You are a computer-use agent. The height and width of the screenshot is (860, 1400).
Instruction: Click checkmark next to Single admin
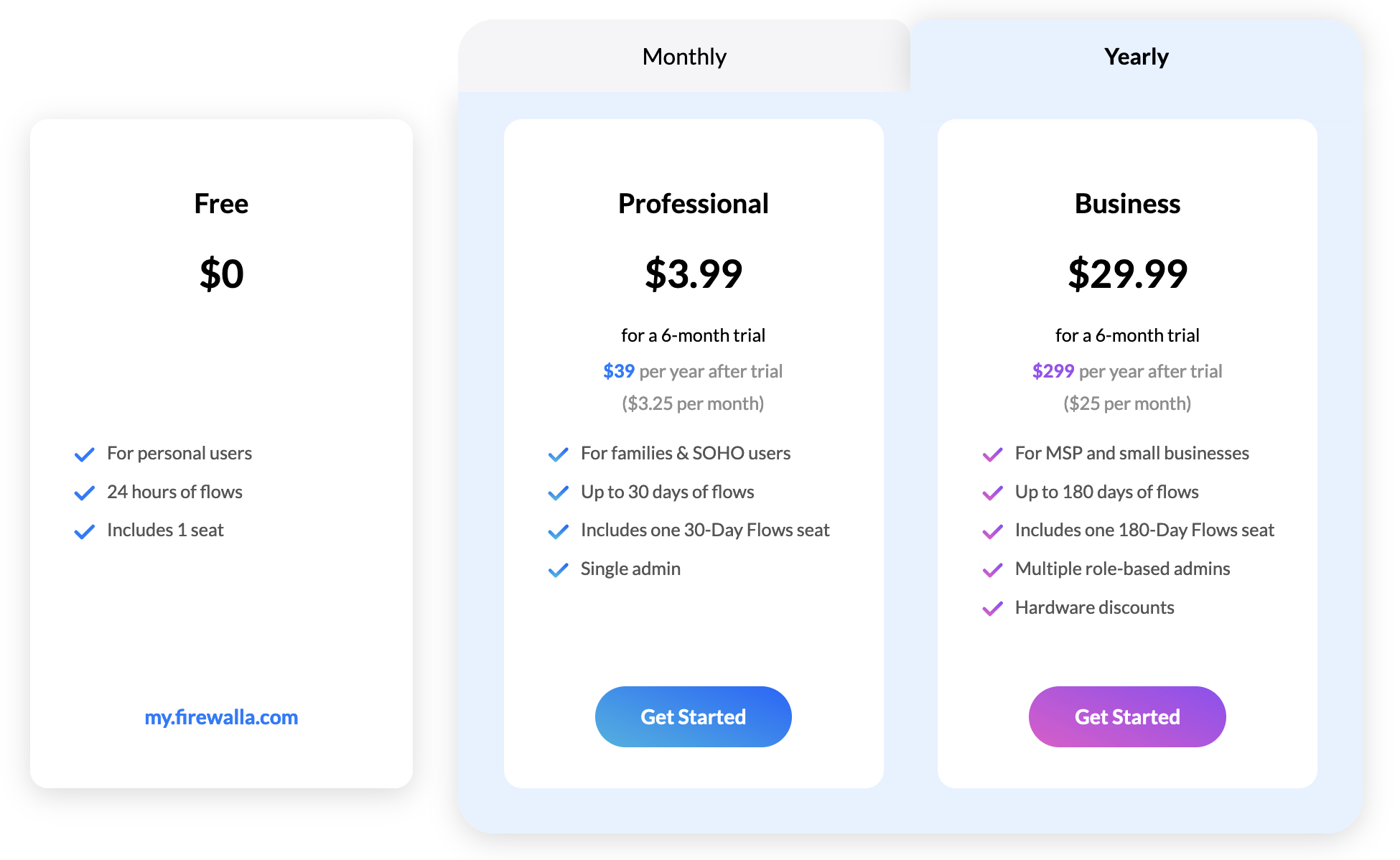click(559, 570)
